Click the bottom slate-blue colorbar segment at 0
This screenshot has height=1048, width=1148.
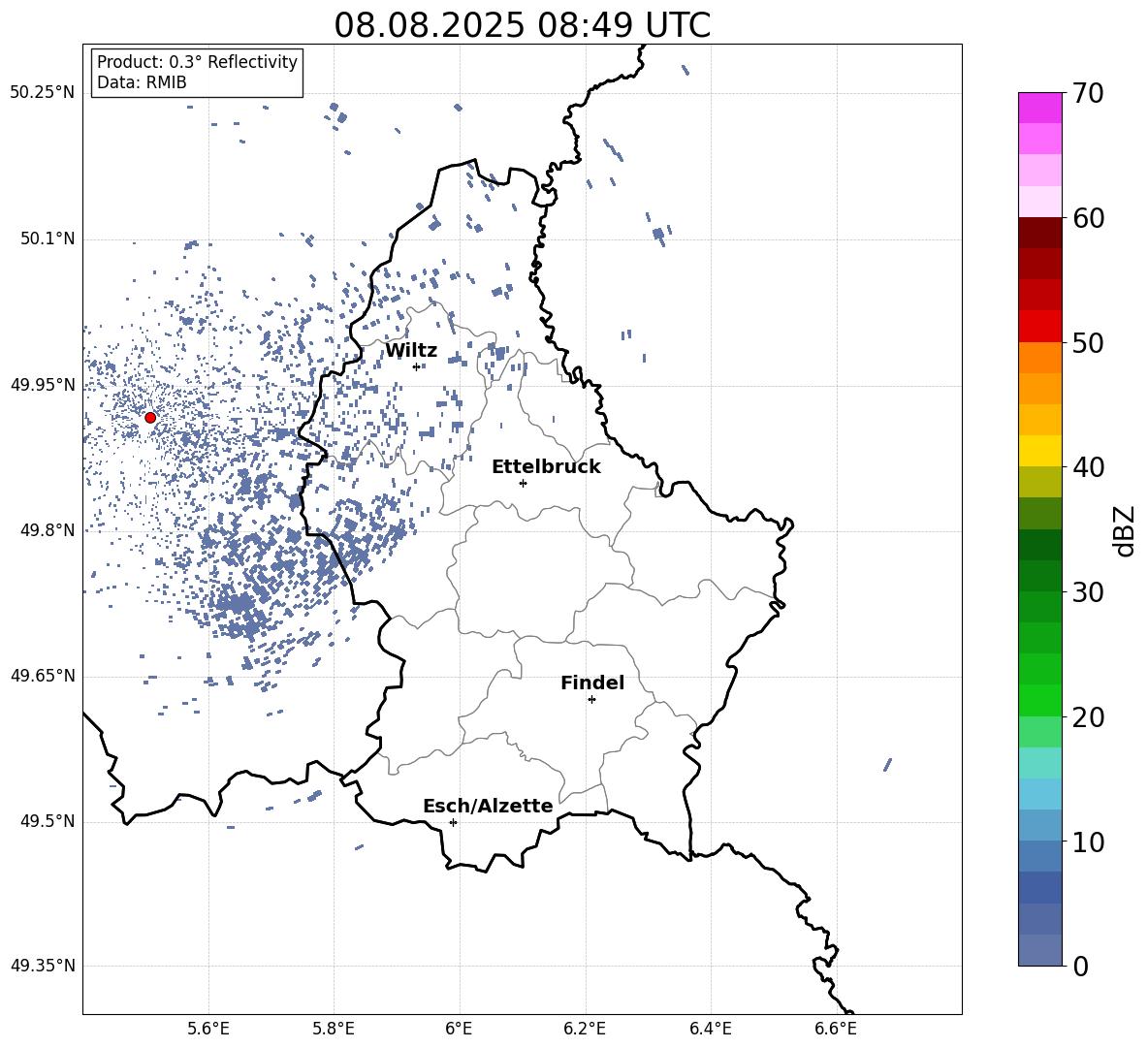(x=1040, y=950)
